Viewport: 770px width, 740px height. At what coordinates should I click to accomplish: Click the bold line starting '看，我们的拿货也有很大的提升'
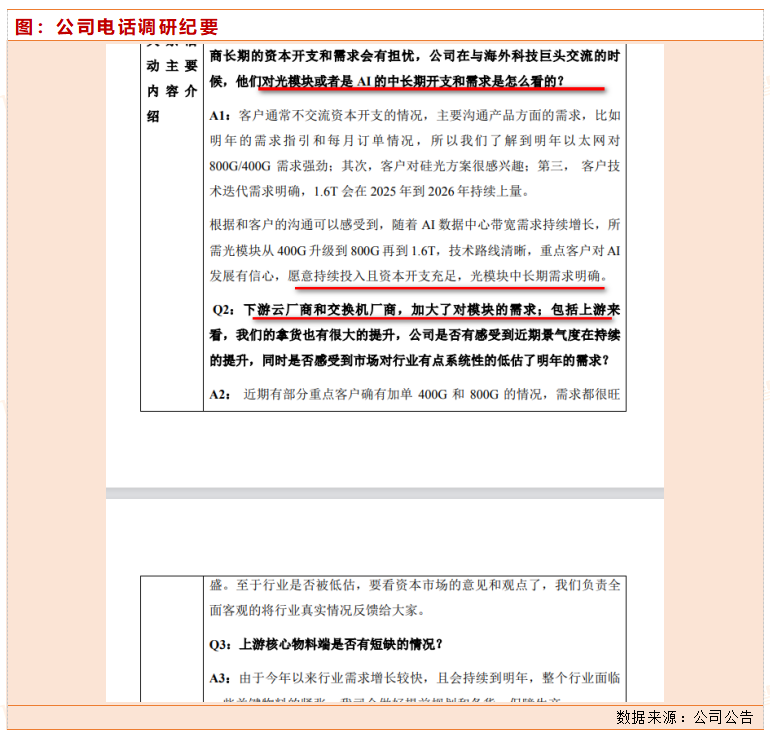point(414,335)
